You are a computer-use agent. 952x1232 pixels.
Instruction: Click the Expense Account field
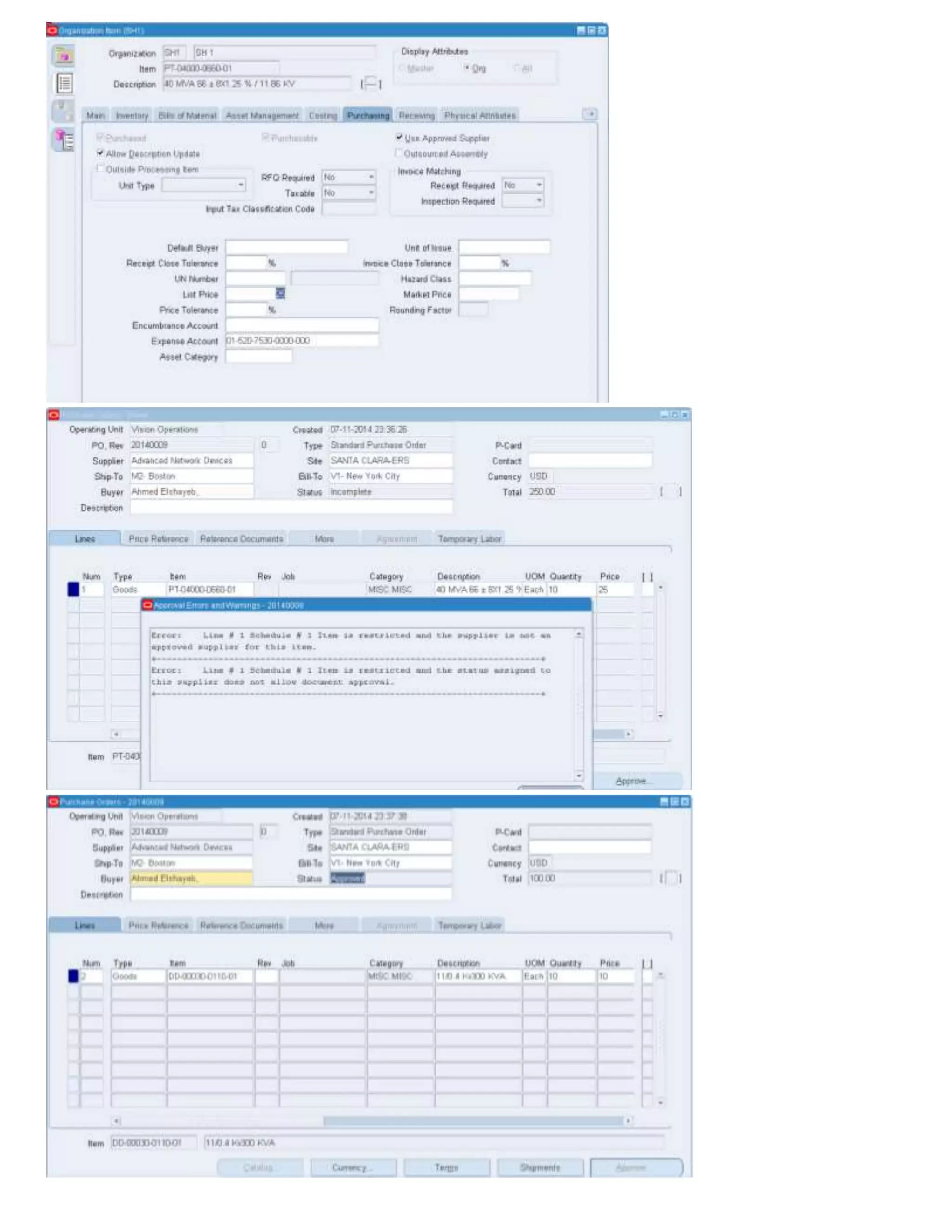[x=302, y=341]
